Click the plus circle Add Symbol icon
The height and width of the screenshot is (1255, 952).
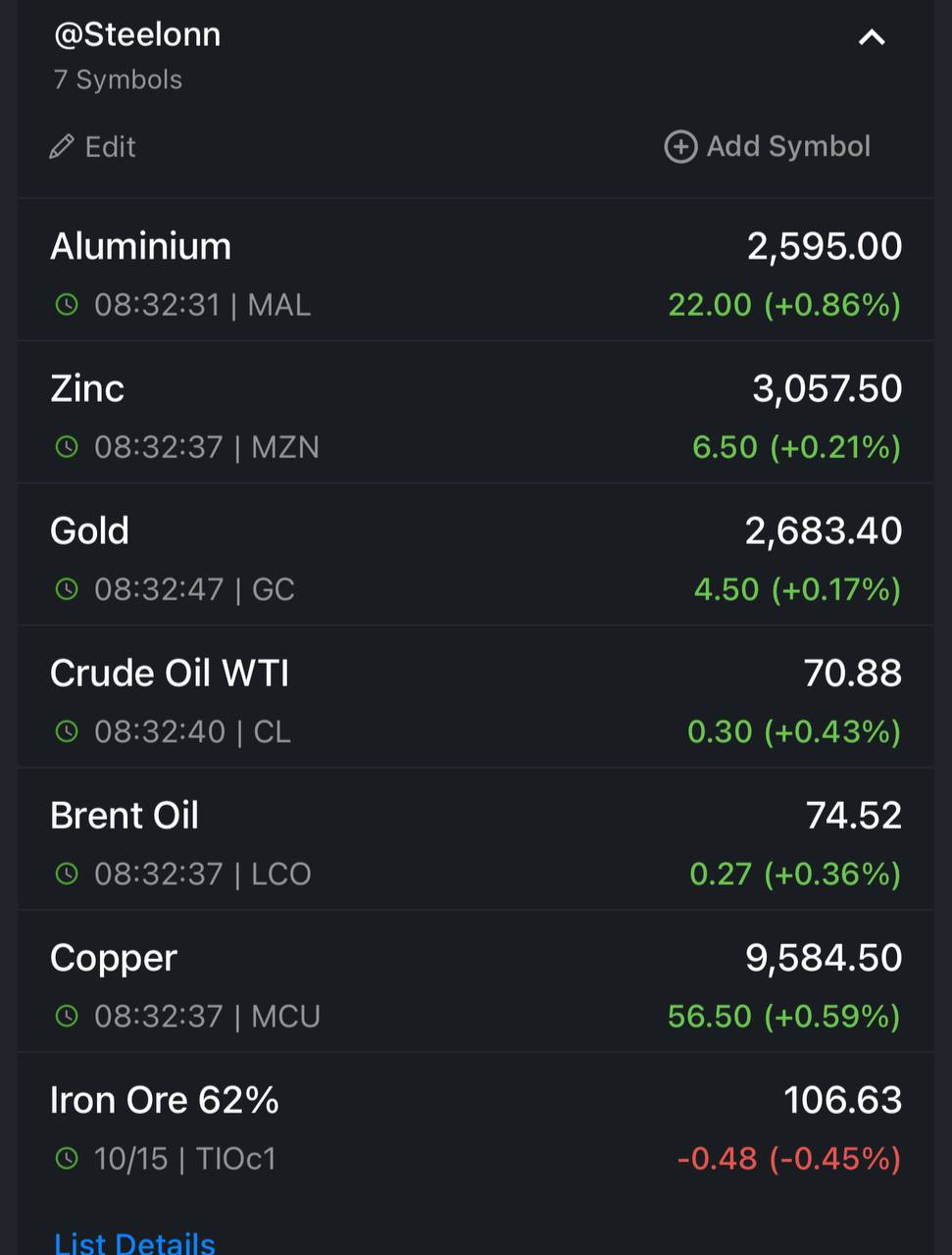pos(680,147)
